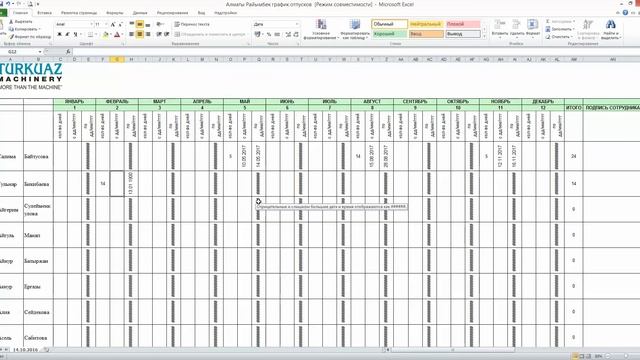This screenshot has width=640, height=360.
Task: Click Wrap Text (Перенос текста) button
Action: click(192, 24)
